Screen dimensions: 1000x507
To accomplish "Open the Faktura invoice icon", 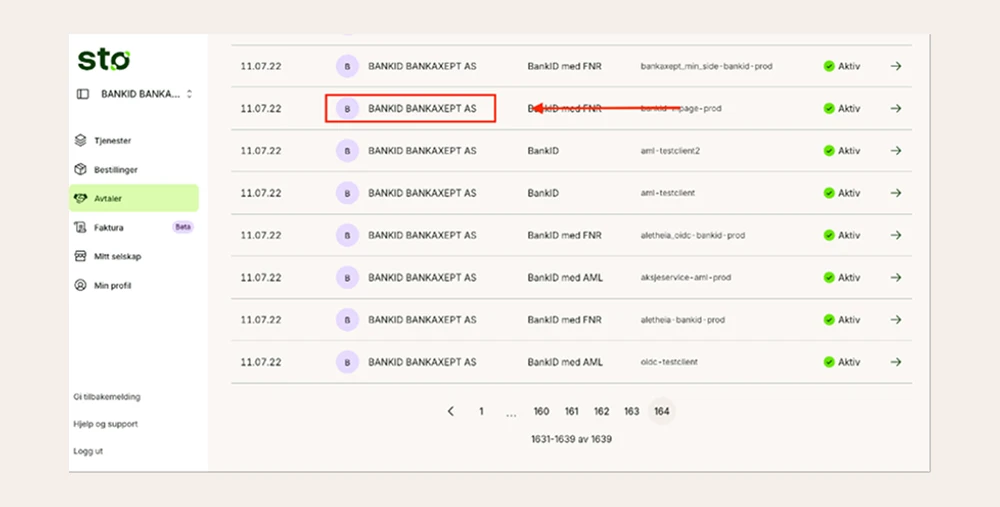I will 80,227.
